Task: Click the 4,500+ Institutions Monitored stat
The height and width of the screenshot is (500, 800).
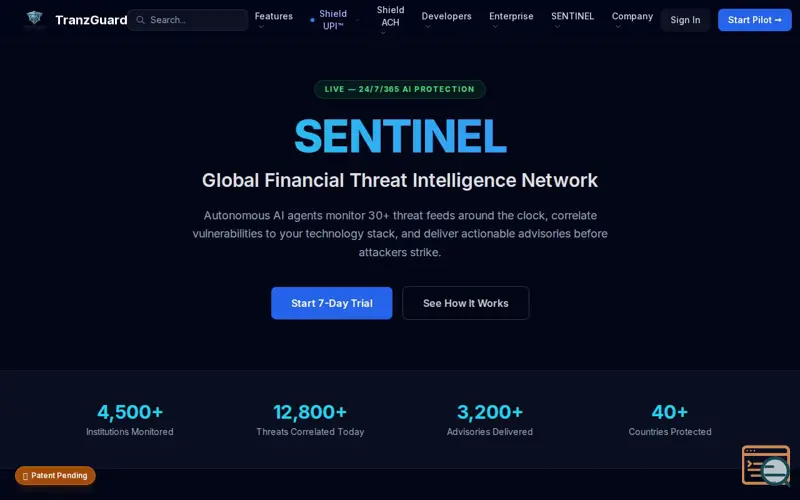Action: coord(130,419)
